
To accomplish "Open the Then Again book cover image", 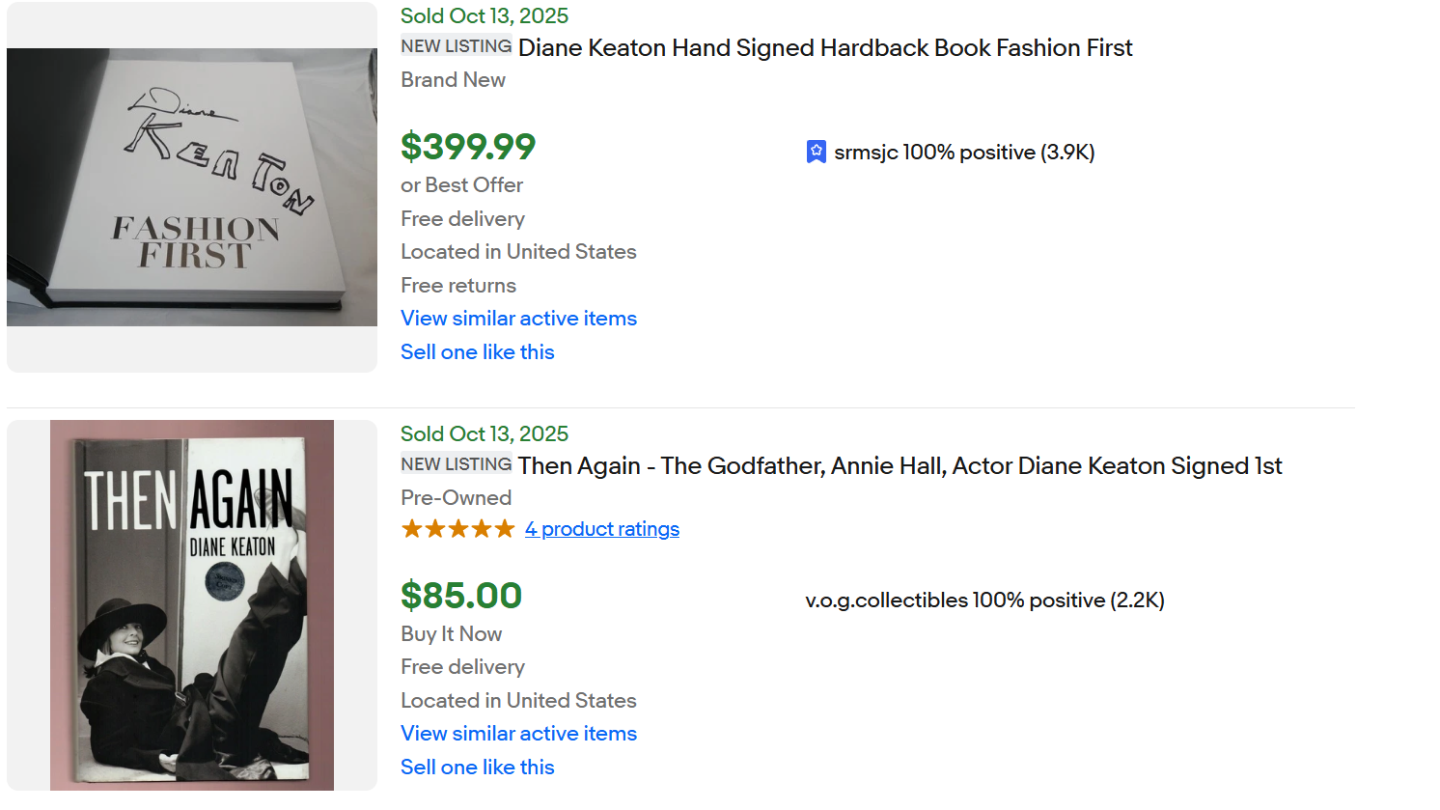I will tap(192, 605).
